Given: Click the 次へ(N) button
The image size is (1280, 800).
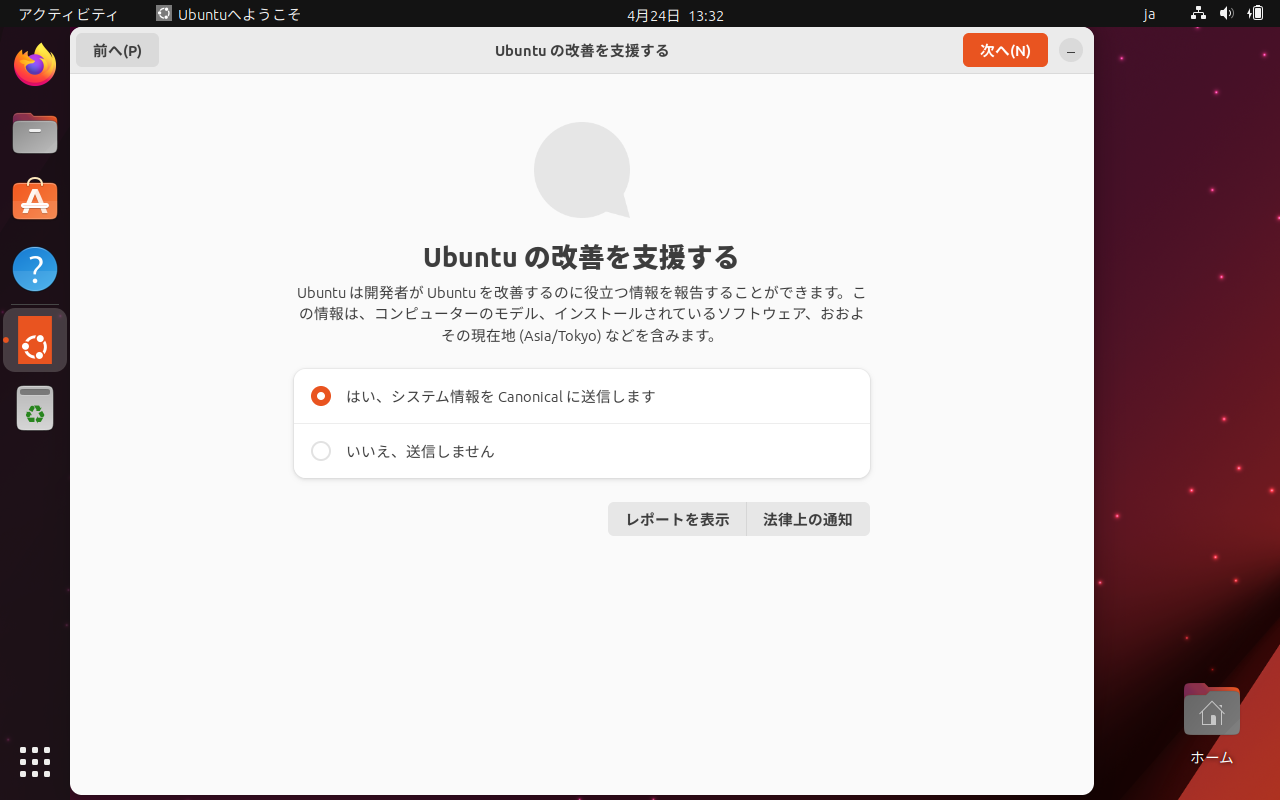Looking at the screenshot, I should point(1005,50).
